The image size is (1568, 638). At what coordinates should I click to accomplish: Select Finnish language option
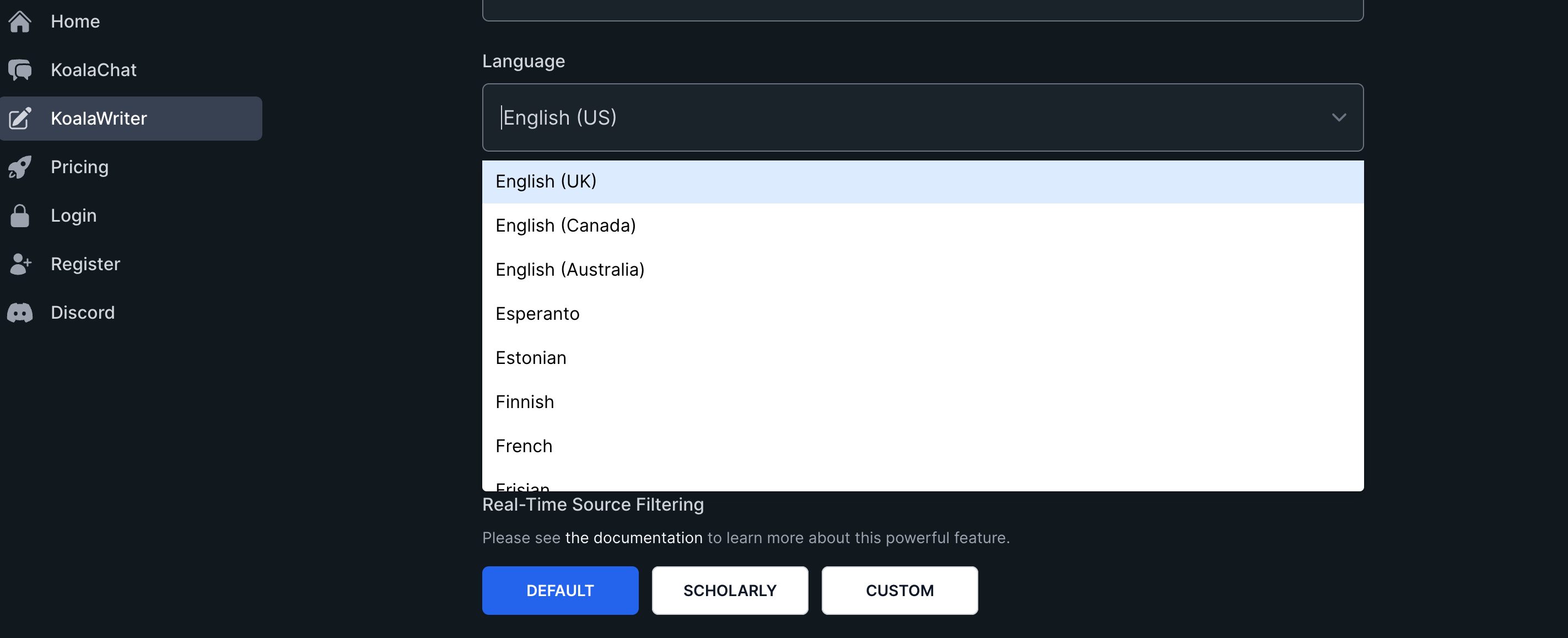(525, 402)
